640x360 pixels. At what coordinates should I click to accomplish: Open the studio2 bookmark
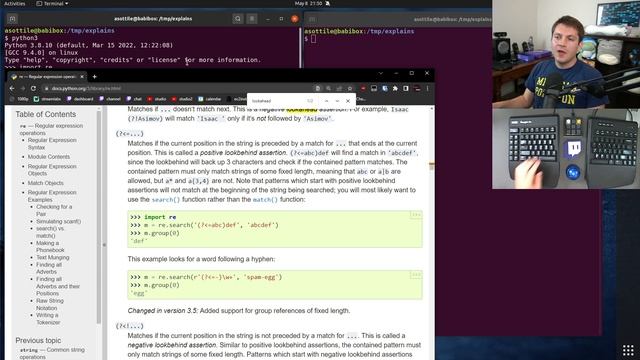(x=182, y=99)
